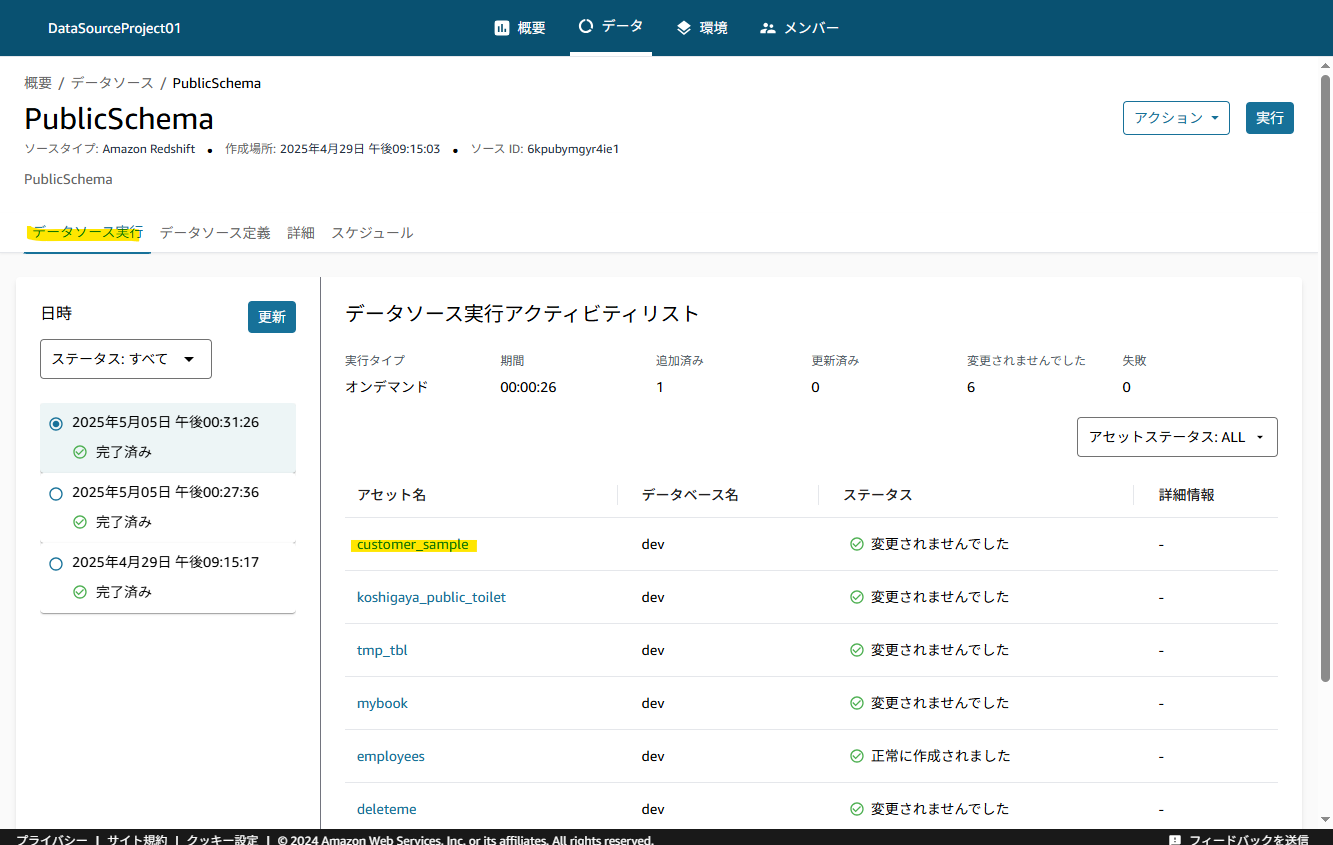Click completed check icon under 午後00:27:36 run
Viewport: 1333px width, 845px height.
coord(80,522)
